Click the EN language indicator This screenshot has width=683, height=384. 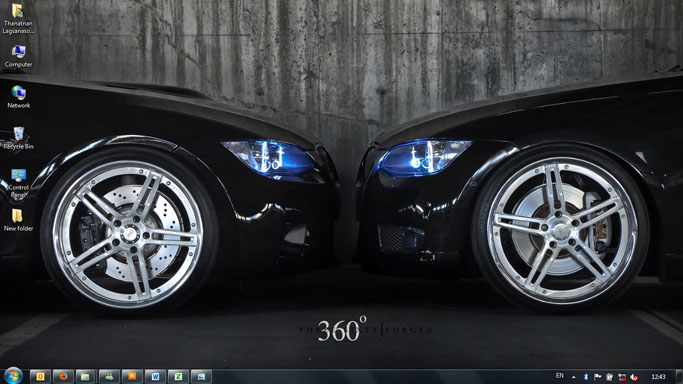click(560, 376)
